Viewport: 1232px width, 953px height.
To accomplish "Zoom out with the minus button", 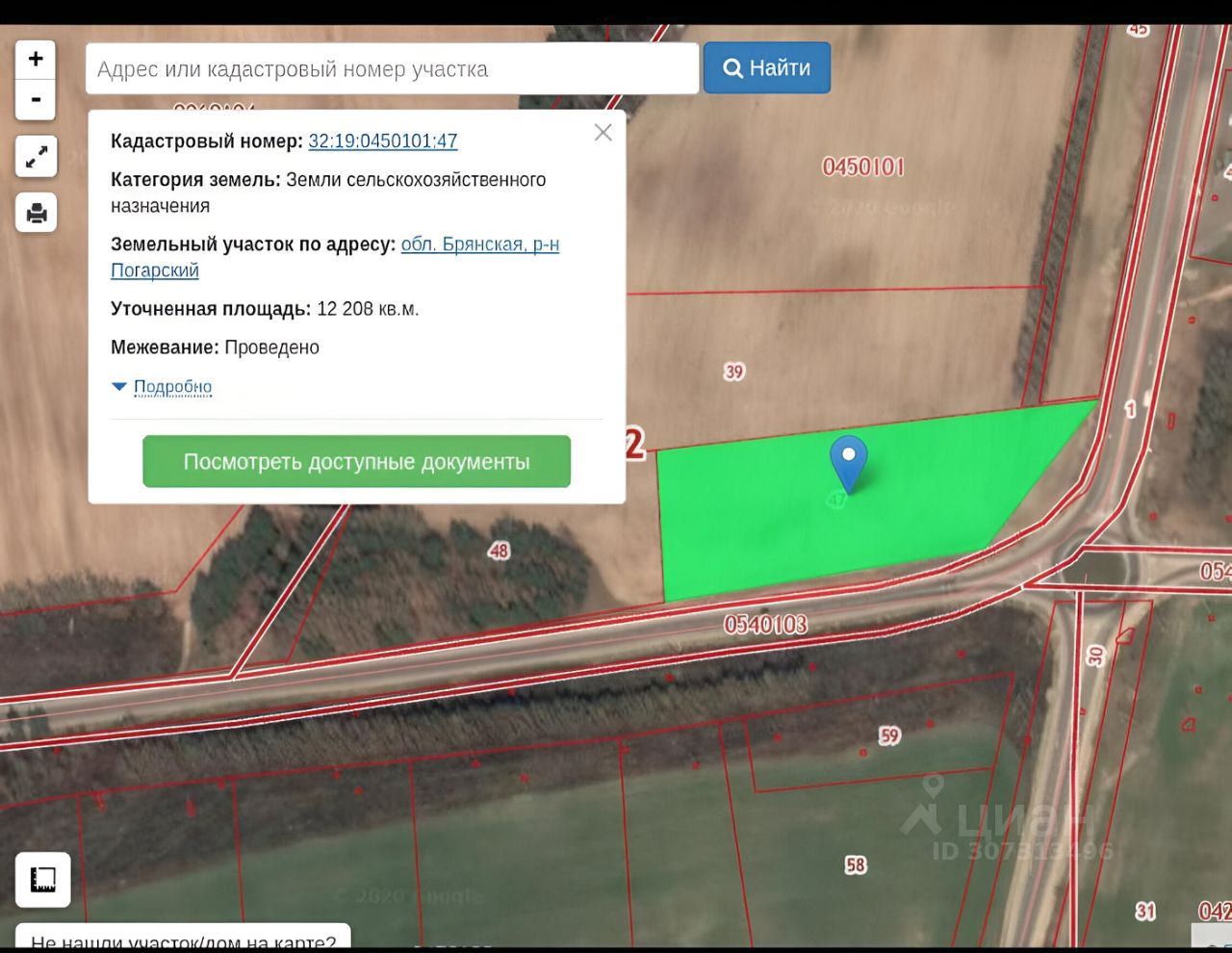I will (x=36, y=100).
